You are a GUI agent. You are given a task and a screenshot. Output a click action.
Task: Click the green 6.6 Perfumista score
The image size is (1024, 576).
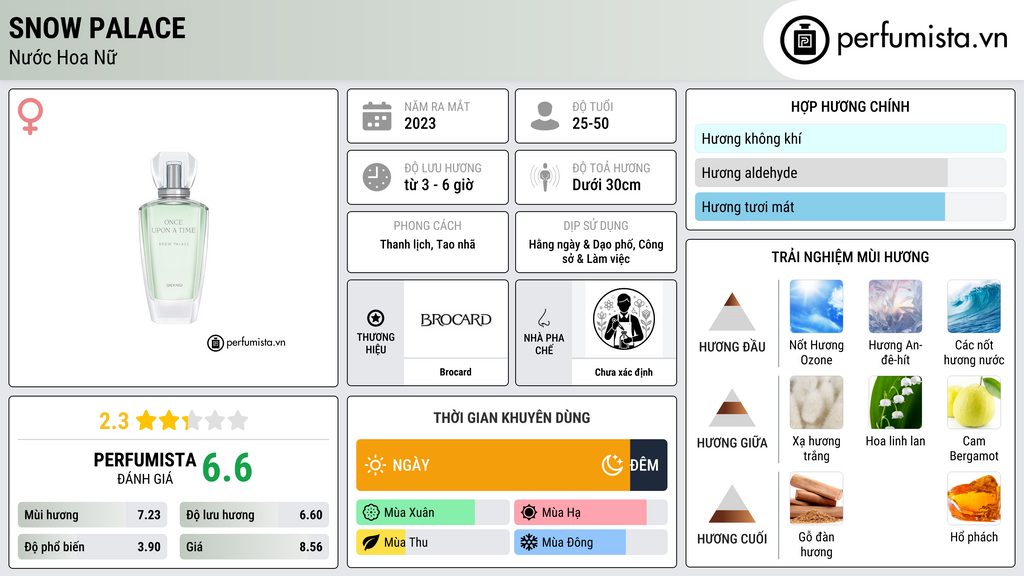(227, 468)
